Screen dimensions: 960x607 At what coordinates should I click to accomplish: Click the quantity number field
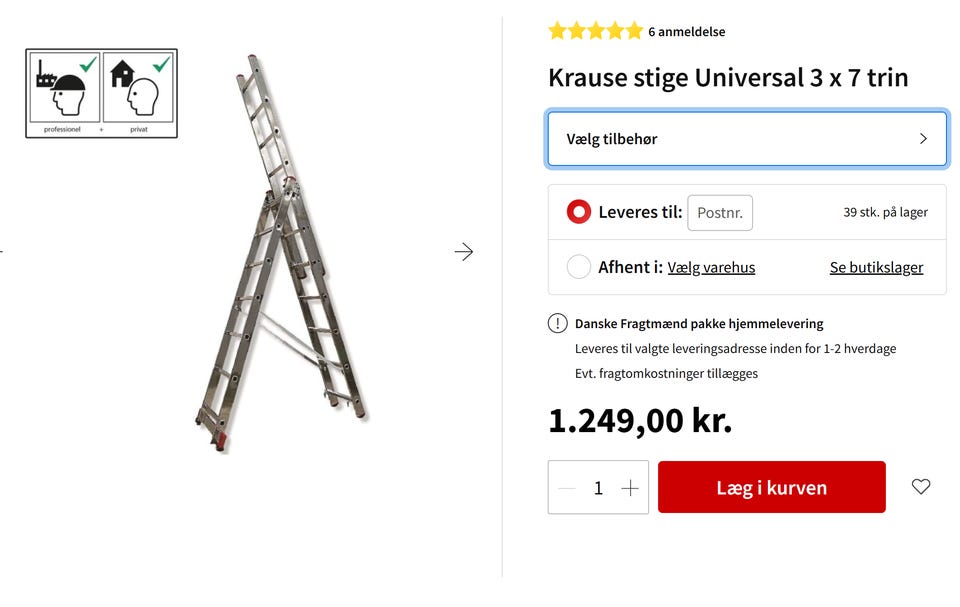pyautogui.click(x=598, y=488)
